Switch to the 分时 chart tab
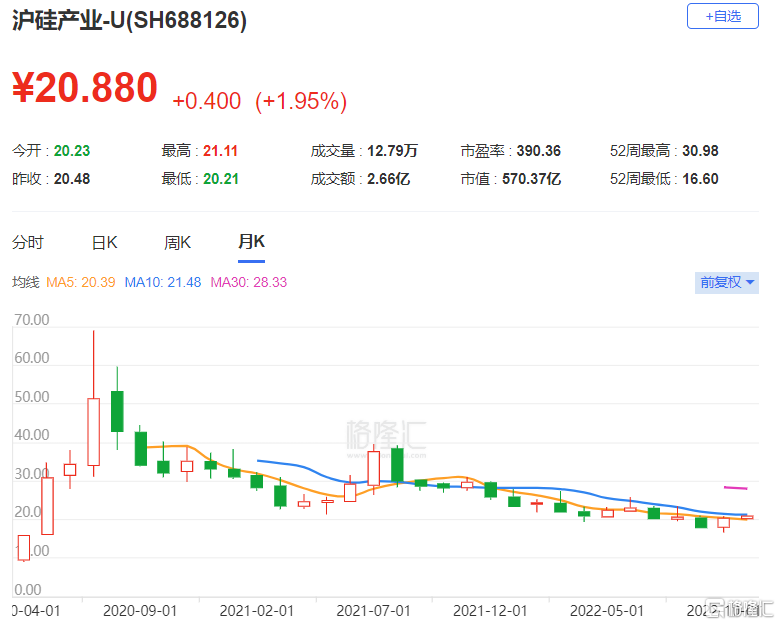 tap(28, 243)
